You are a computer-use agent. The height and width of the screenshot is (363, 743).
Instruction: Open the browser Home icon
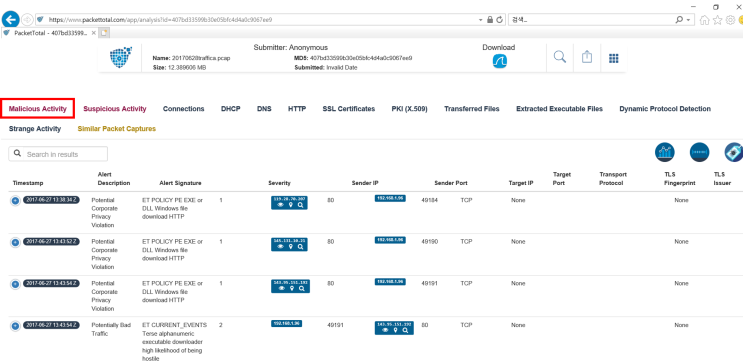pyautogui.click(x=705, y=20)
